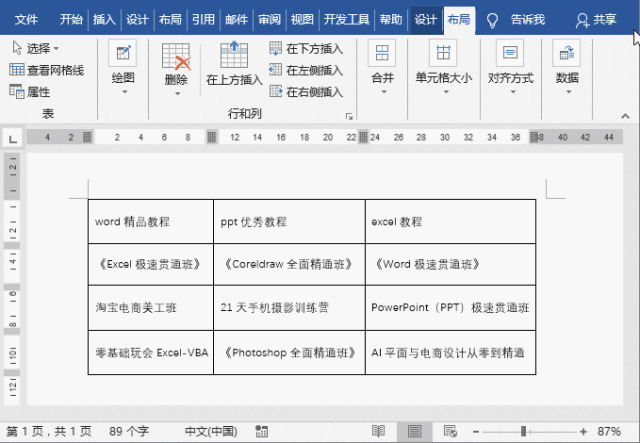Click the cell 零基础玩会 Excel-VBA
This screenshot has width=640, height=443.
[x=151, y=352]
